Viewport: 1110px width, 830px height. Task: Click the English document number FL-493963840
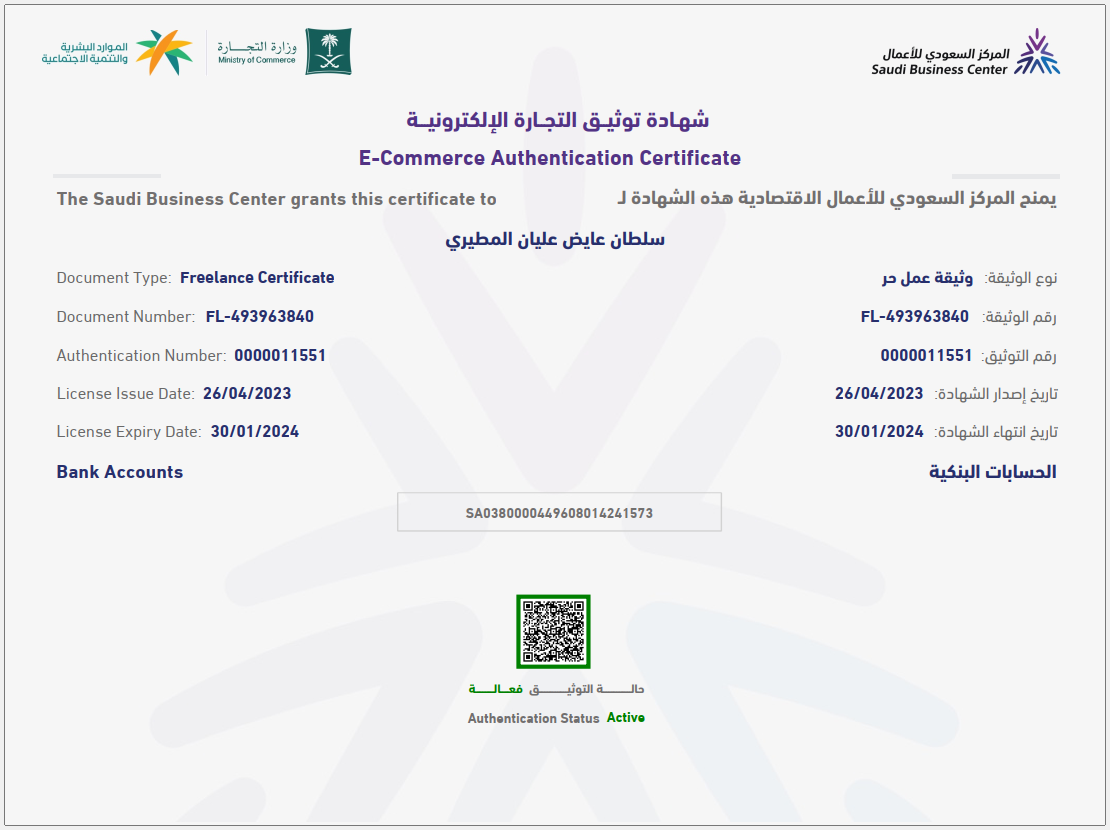[x=260, y=317]
